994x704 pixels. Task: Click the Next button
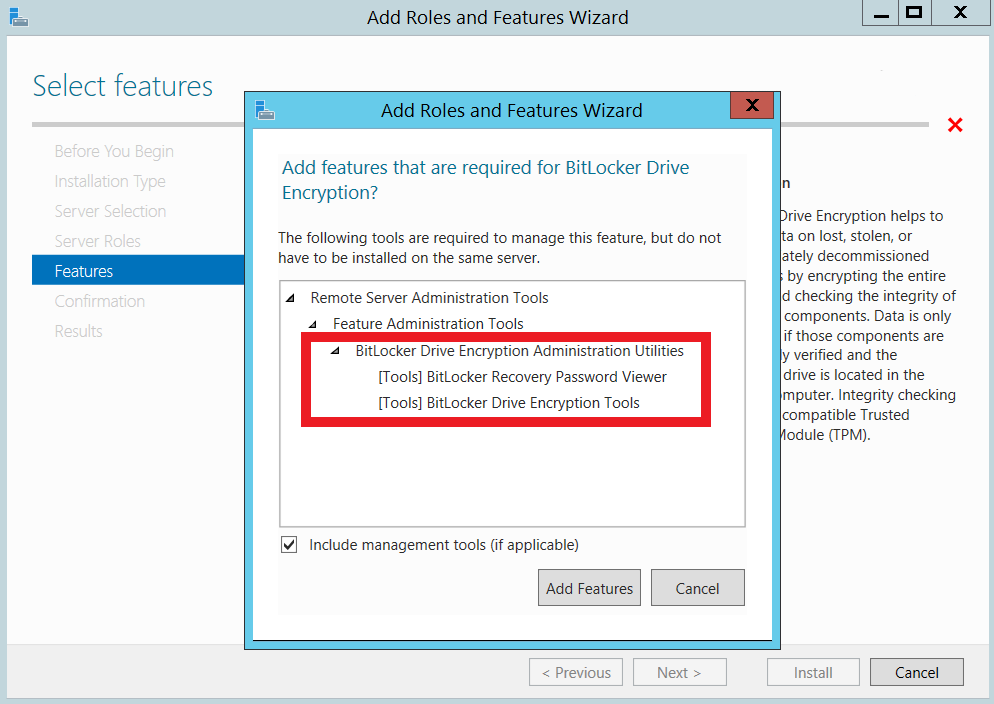(x=679, y=672)
